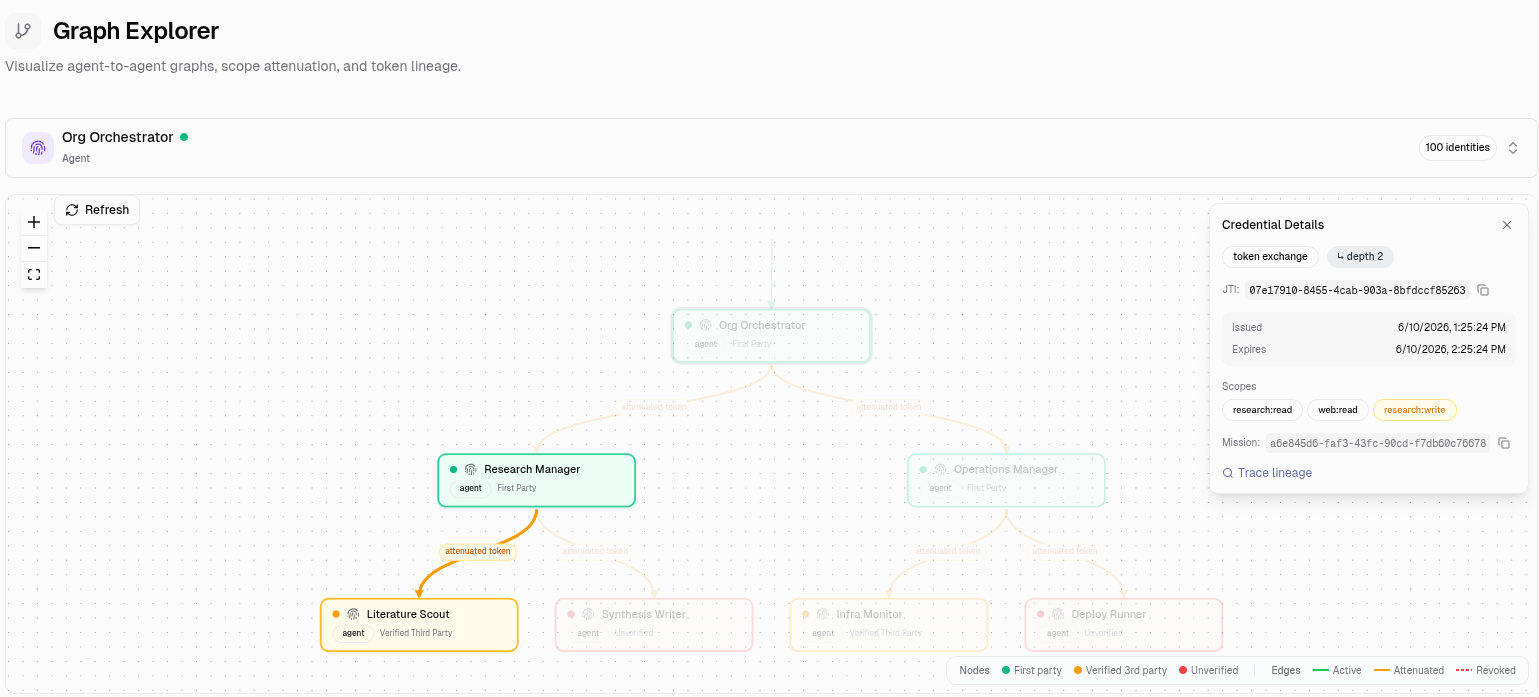Zoom in on the graph
1539x697 pixels.
34,222
